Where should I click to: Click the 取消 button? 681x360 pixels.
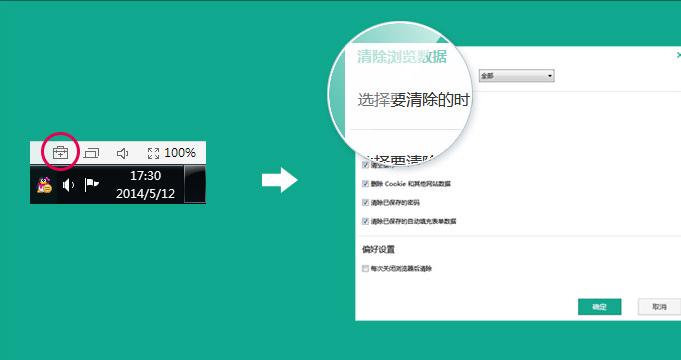(659, 307)
